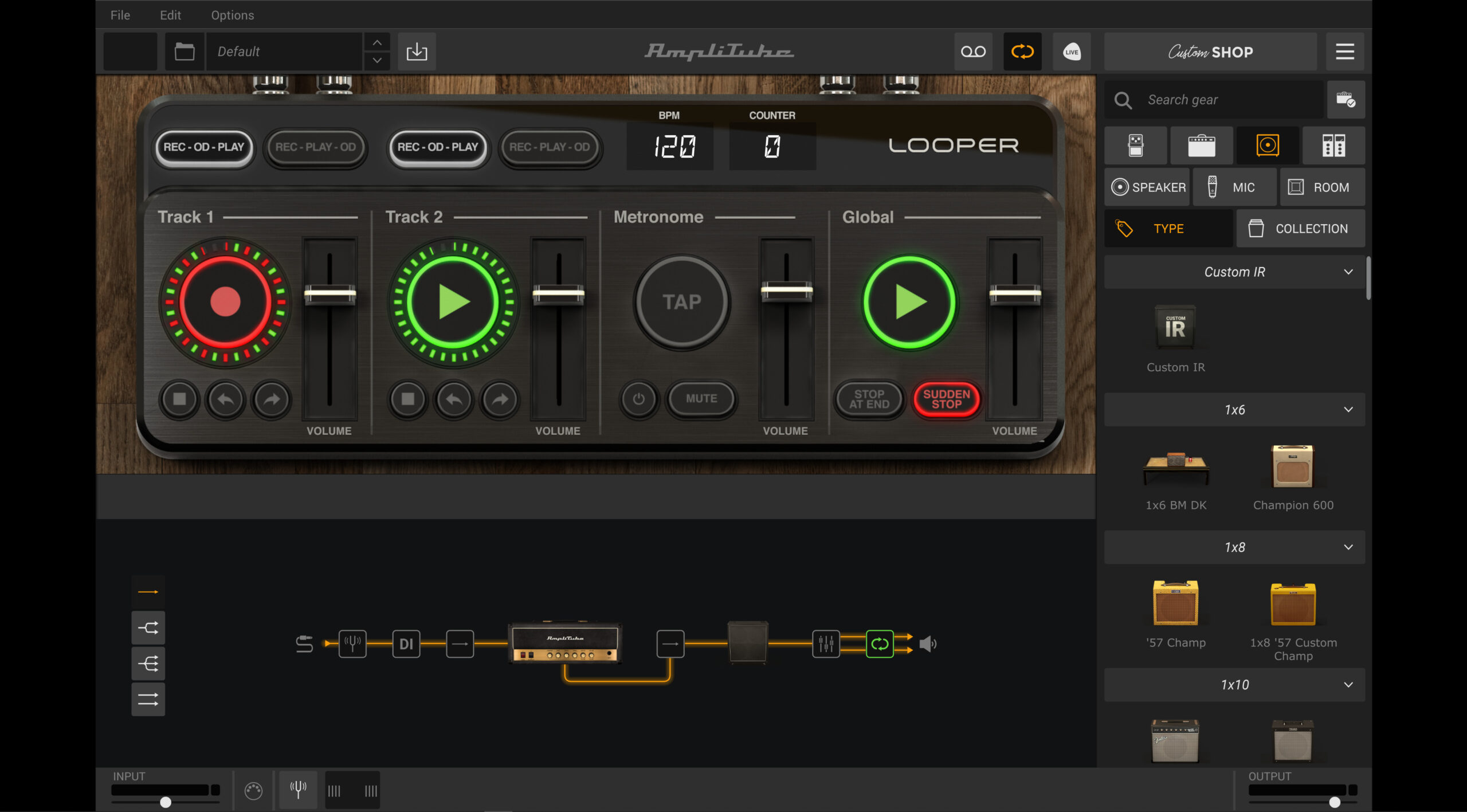Image resolution: width=1467 pixels, height=812 pixels.
Task: Open Live mode icon
Action: 1072,52
